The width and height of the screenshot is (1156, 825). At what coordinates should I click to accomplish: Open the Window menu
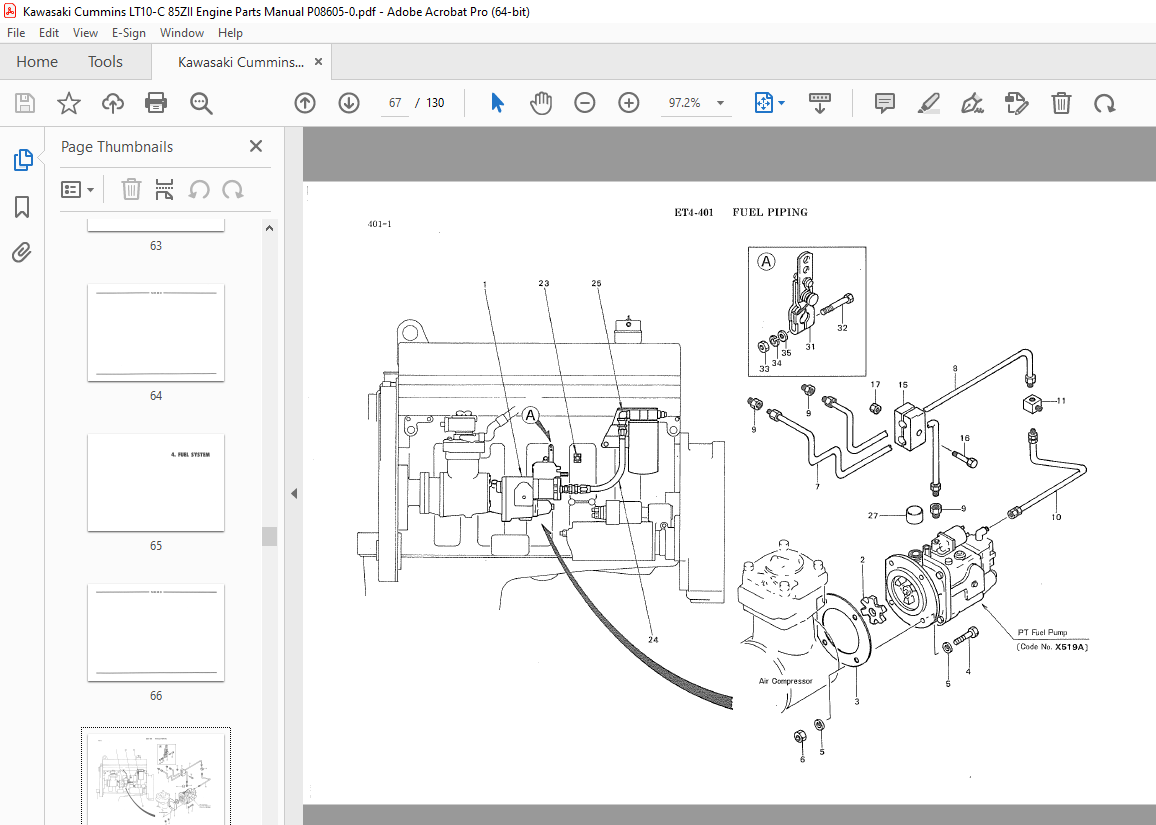coord(181,32)
